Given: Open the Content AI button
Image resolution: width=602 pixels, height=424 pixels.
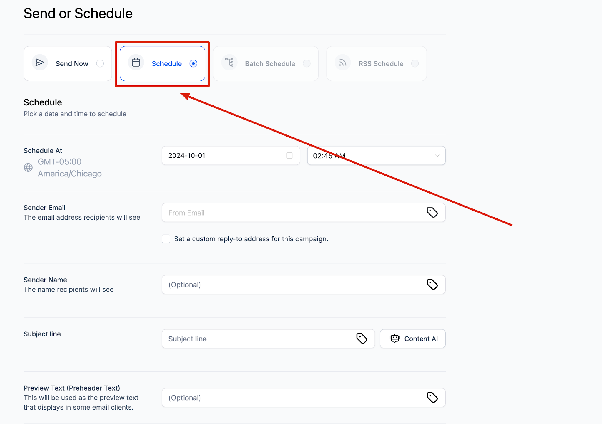Looking at the screenshot, I should point(413,339).
